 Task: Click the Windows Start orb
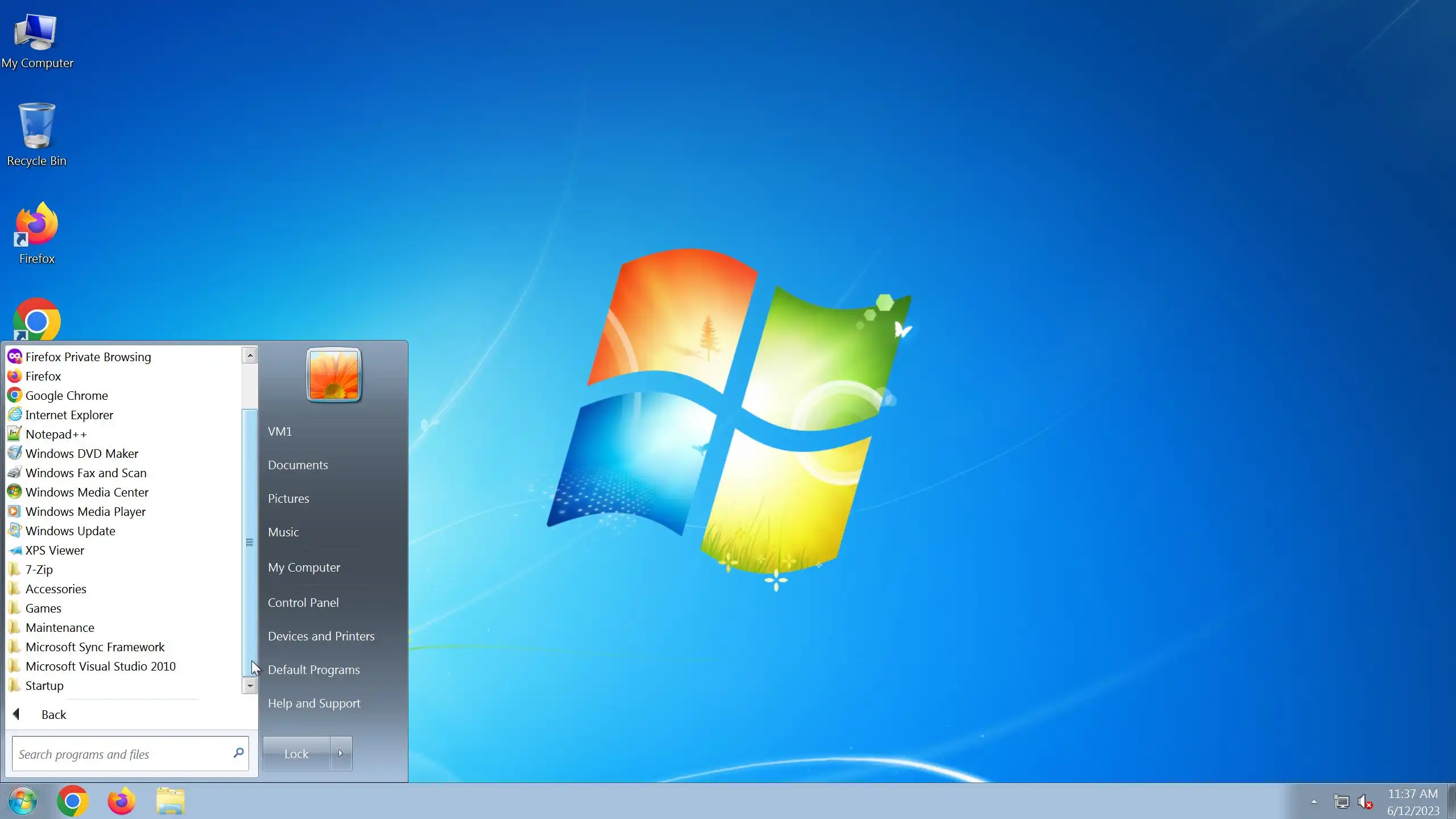point(23,801)
